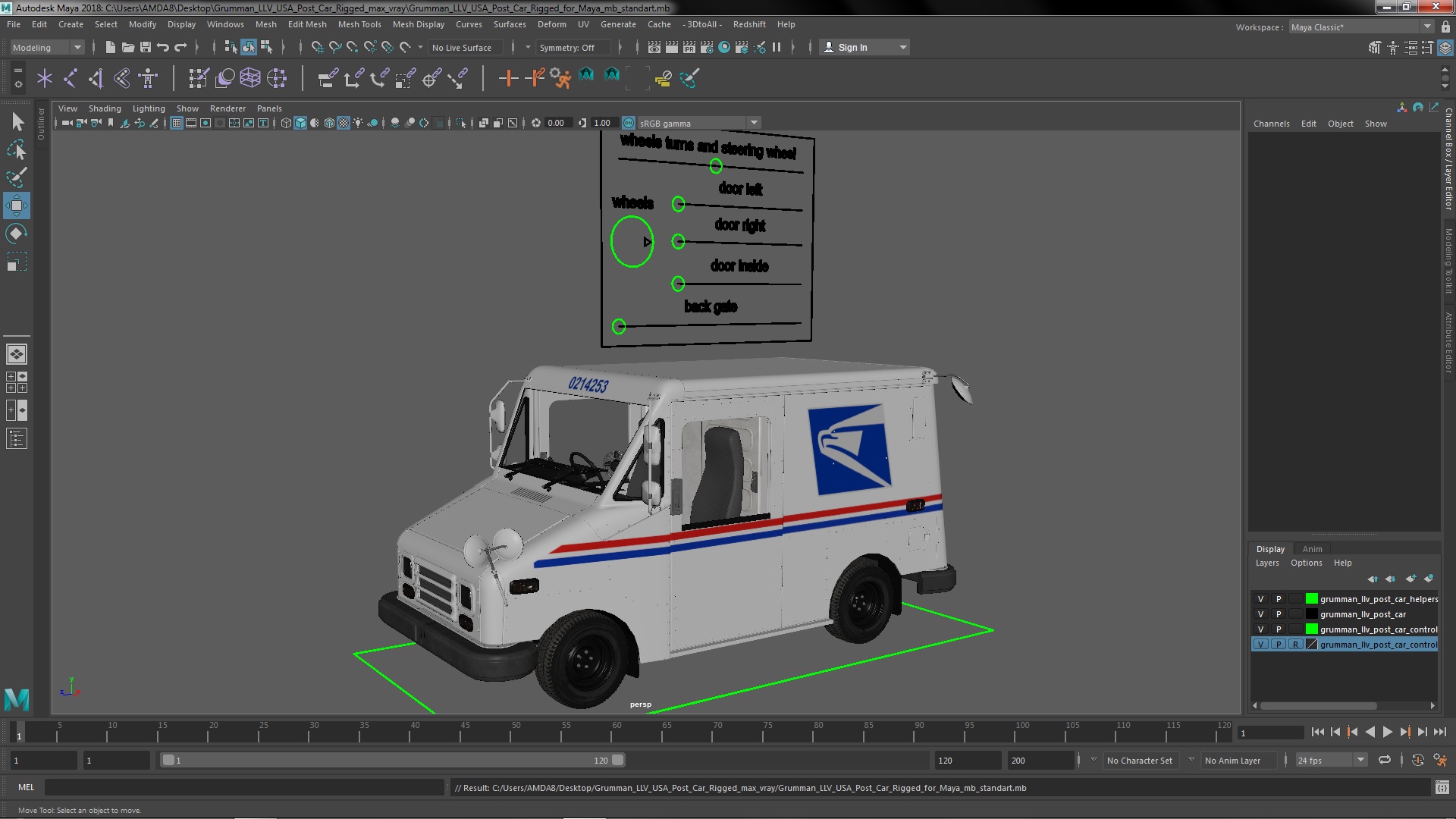Click Play forwards button
This screenshot has height=819, width=1456.
point(1387,732)
